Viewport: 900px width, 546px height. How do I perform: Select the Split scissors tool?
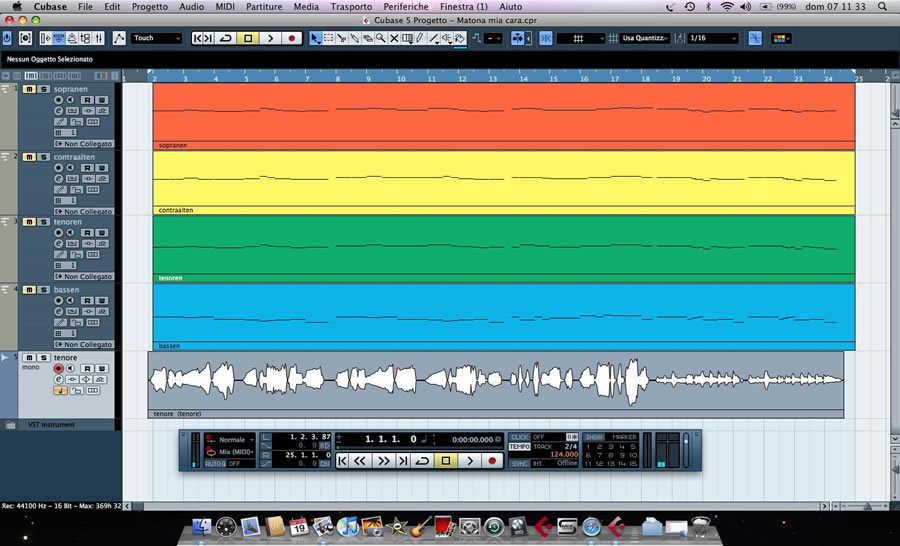pos(342,38)
